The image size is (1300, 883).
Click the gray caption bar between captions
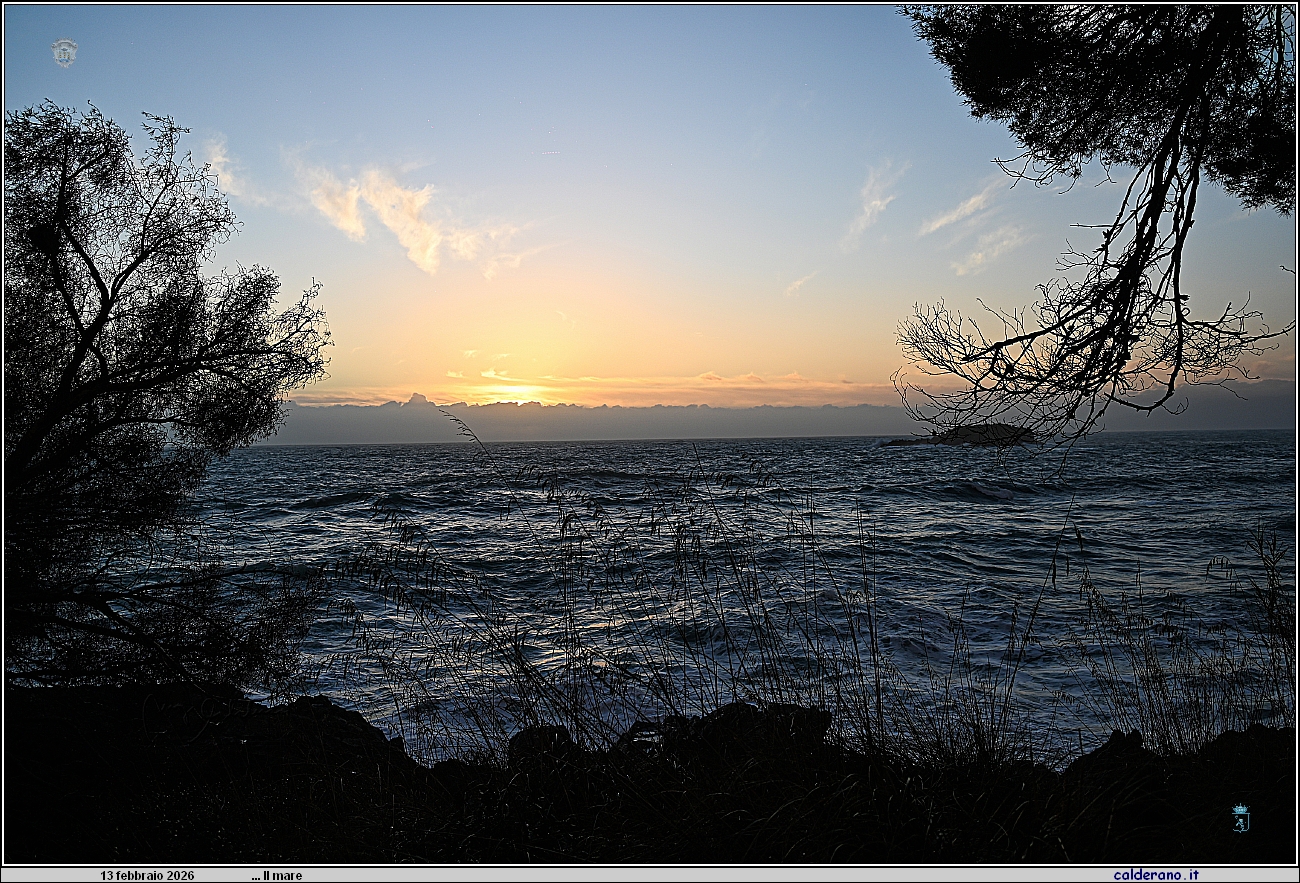(x=700, y=875)
